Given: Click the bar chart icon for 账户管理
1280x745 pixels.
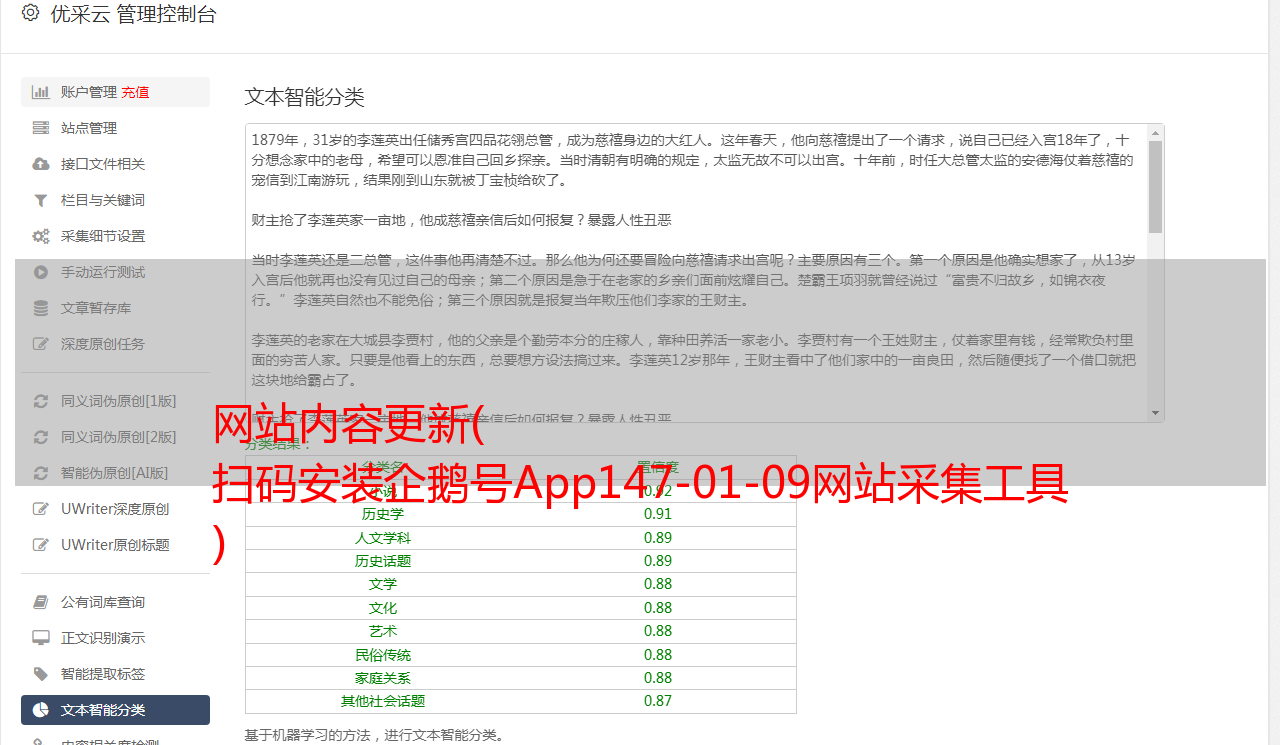Looking at the screenshot, I should point(41,92).
